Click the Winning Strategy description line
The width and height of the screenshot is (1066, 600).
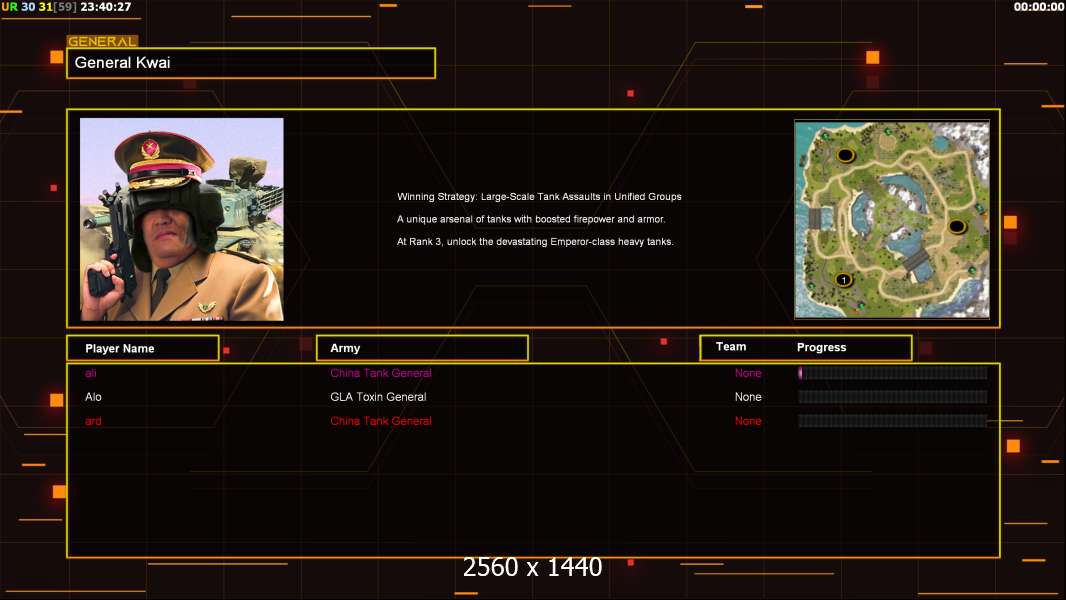pyautogui.click(x=539, y=196)
